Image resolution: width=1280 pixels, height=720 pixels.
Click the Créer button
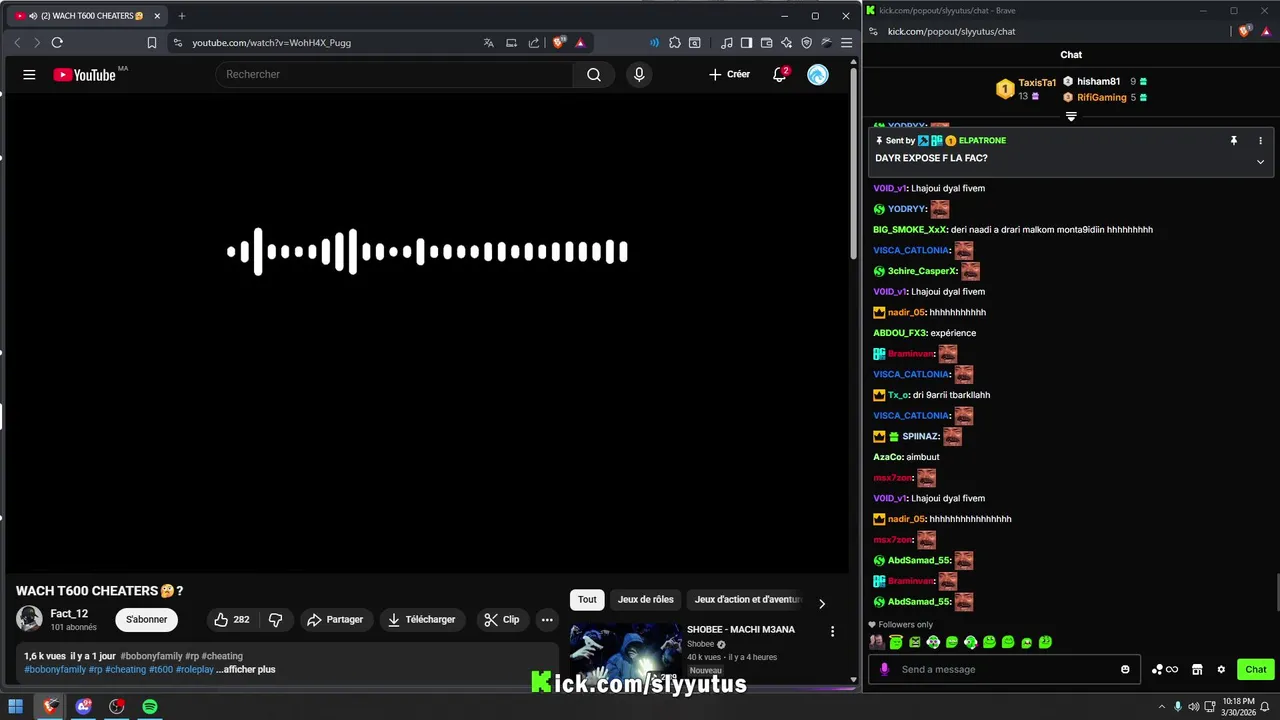coord(729,75)
